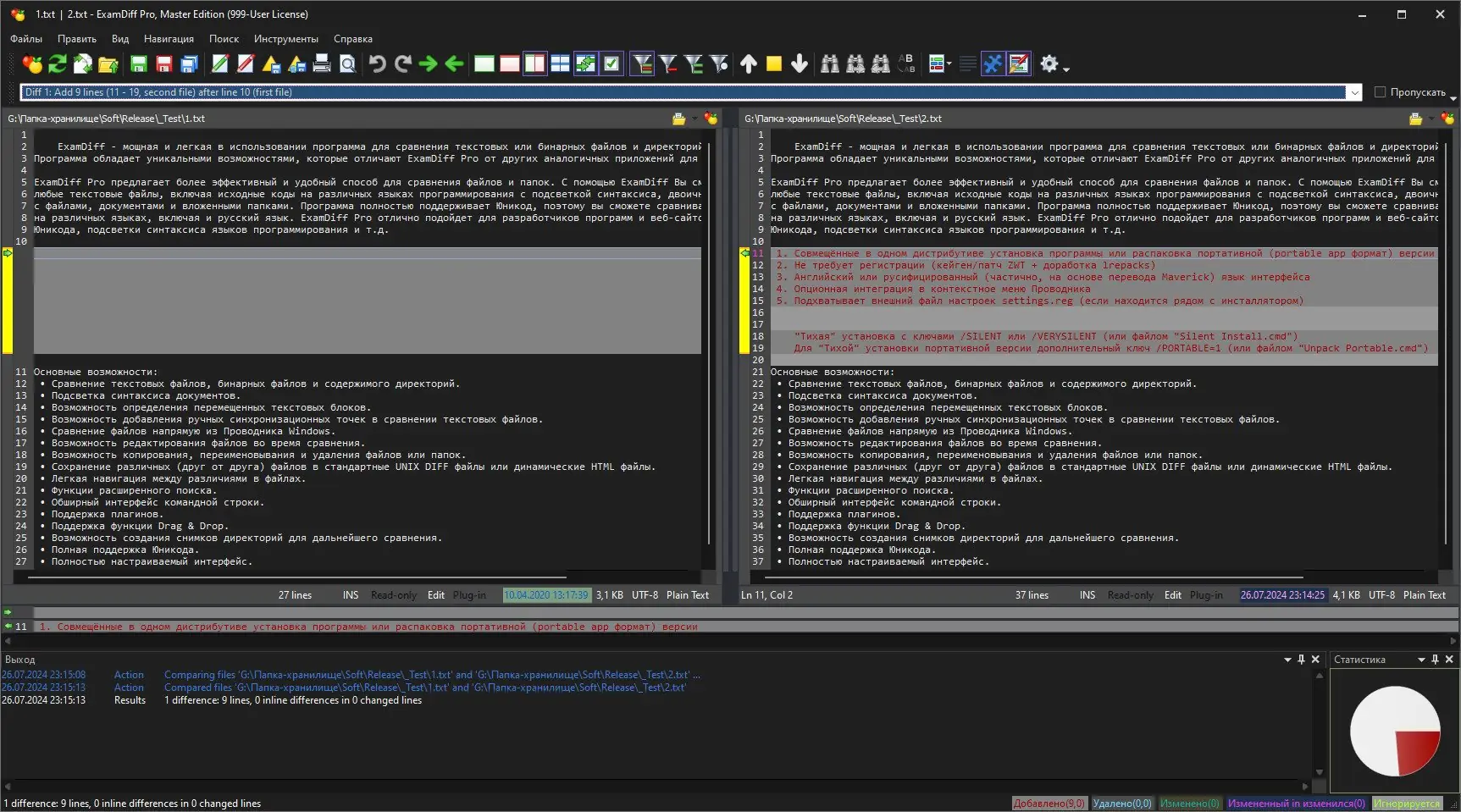Toggle the vertical split view button

pyautogui.click(x=535, y=64)
